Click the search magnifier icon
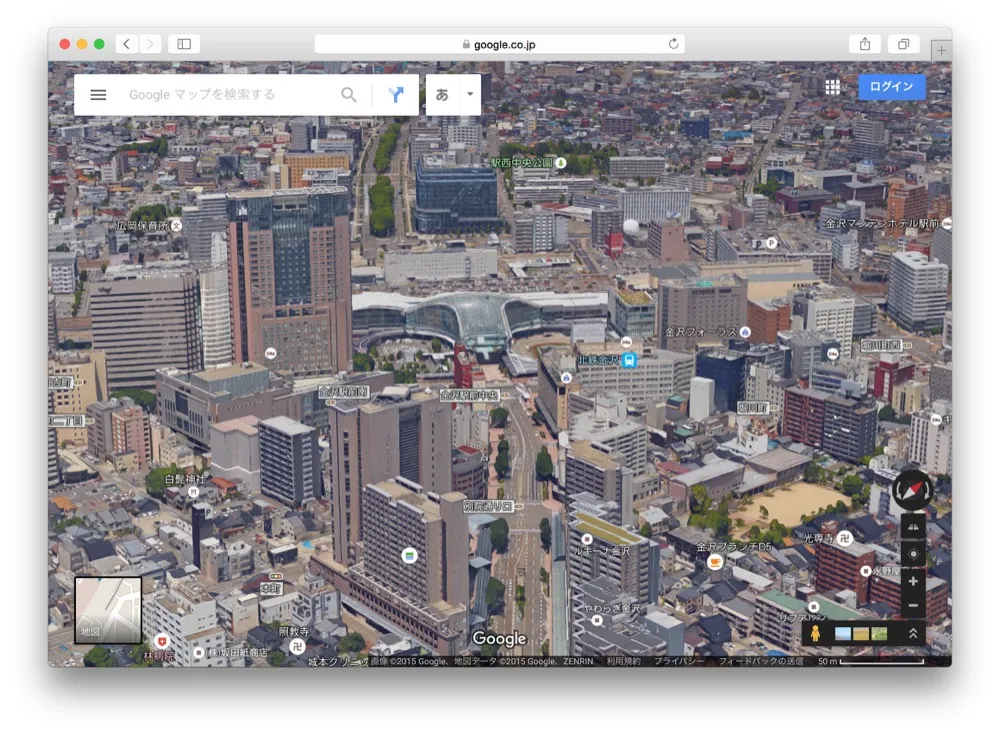Viewport: 1000px width, 736px height. (x=349, y=94)
